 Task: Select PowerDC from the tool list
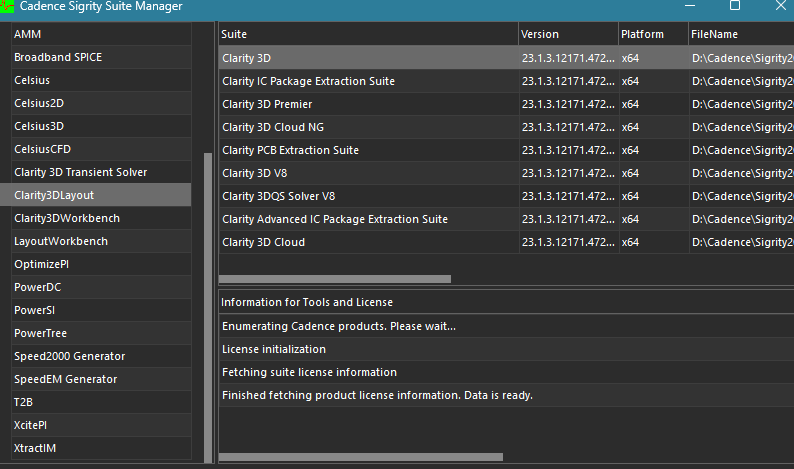(x=101, y=287)
